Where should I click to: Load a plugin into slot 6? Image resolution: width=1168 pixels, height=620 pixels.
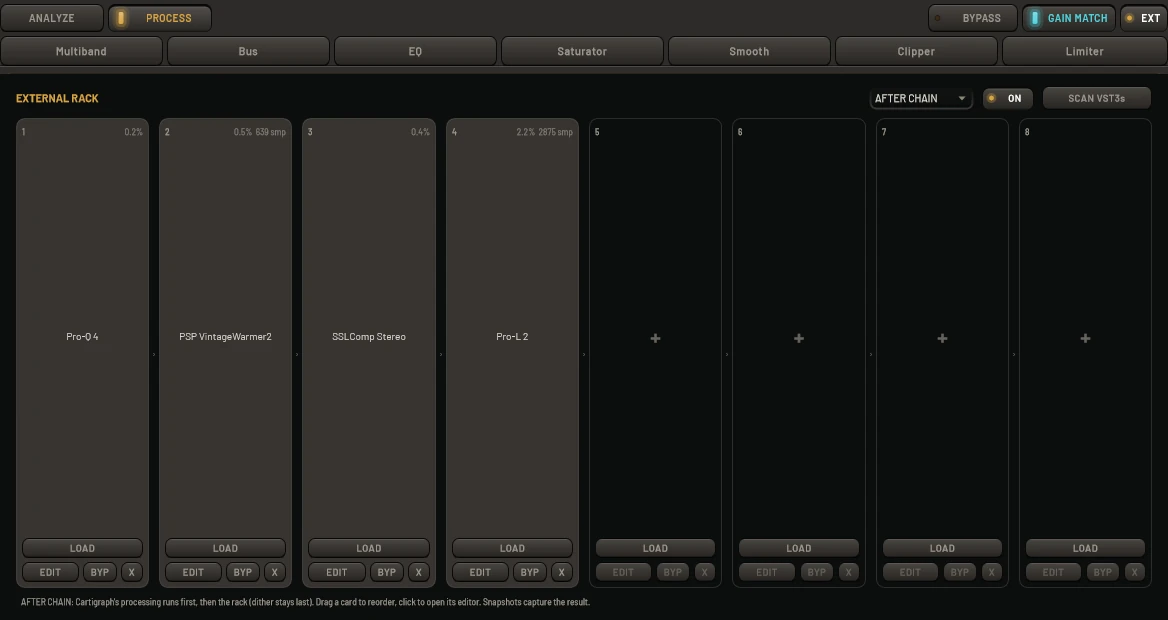(799, 548)
